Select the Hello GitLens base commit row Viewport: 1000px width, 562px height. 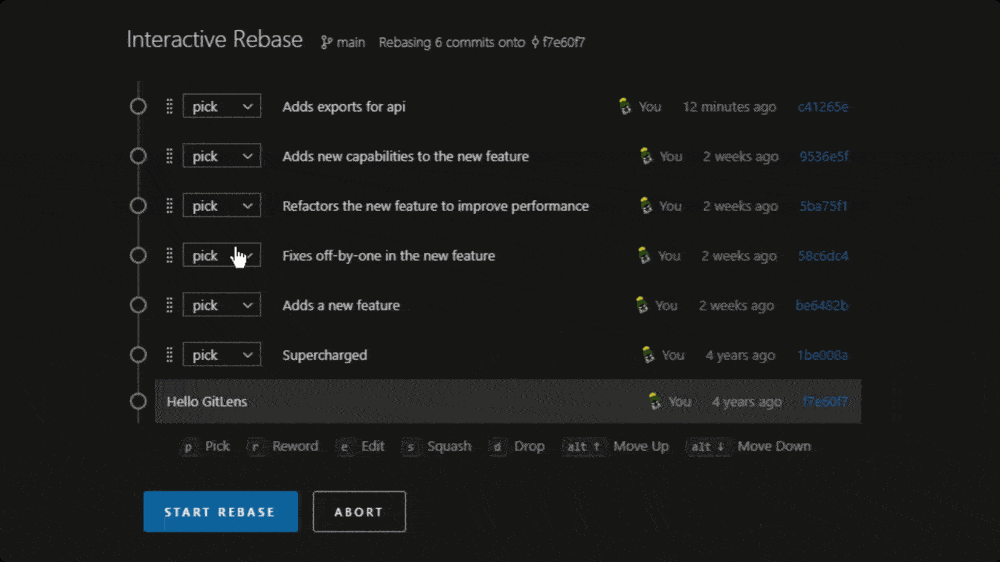click(x=508, y=401)
